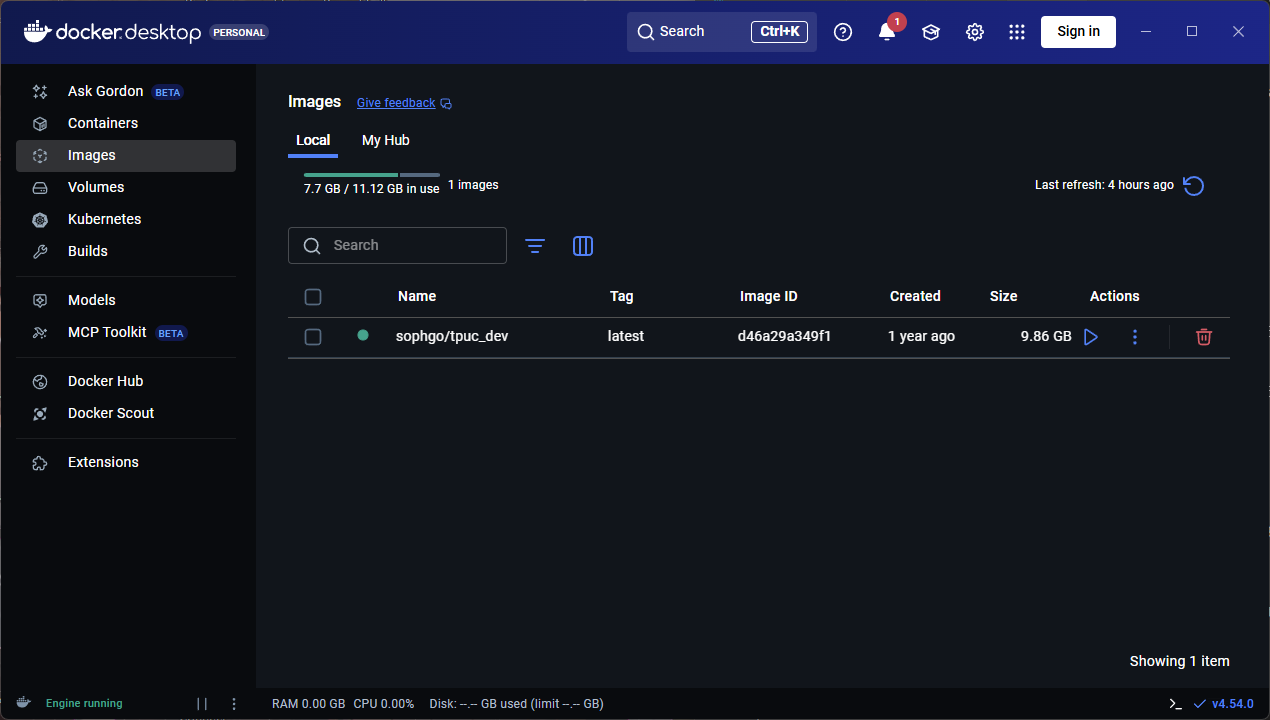Open MCP Toolkit in sidebar
1270x720 pixels.
coord(126,332)
